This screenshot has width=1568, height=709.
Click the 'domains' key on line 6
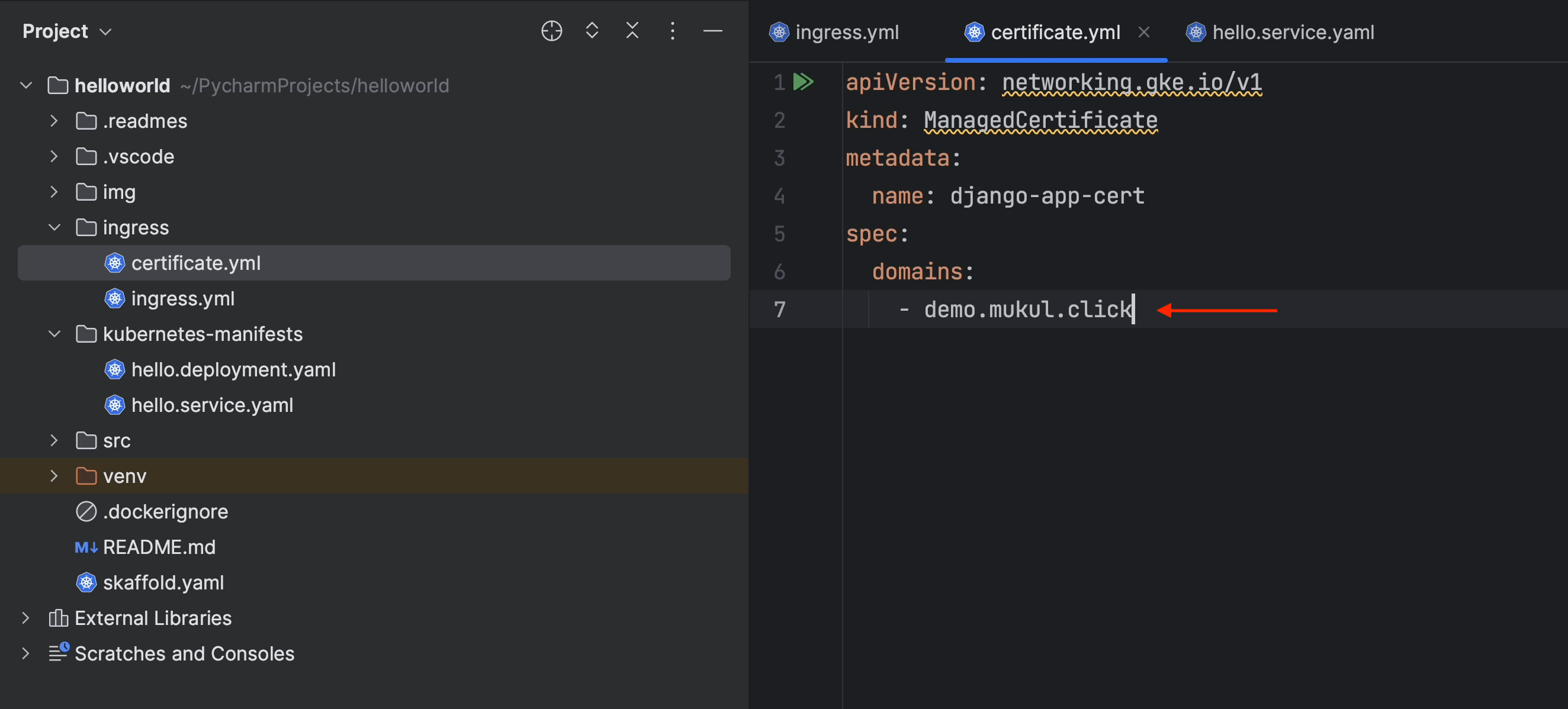point(917,272)
